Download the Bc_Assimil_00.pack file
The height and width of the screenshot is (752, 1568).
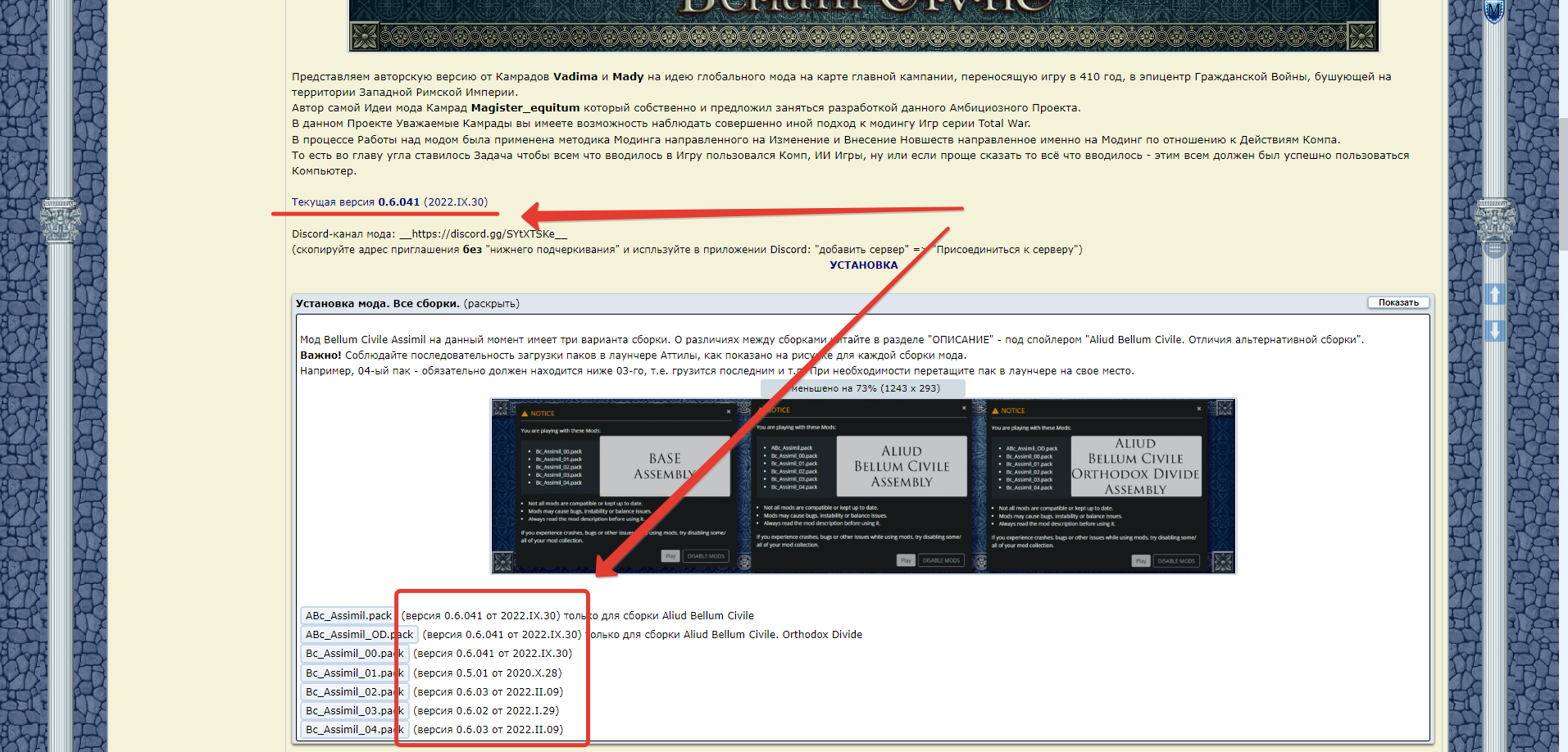click(354, 654)
